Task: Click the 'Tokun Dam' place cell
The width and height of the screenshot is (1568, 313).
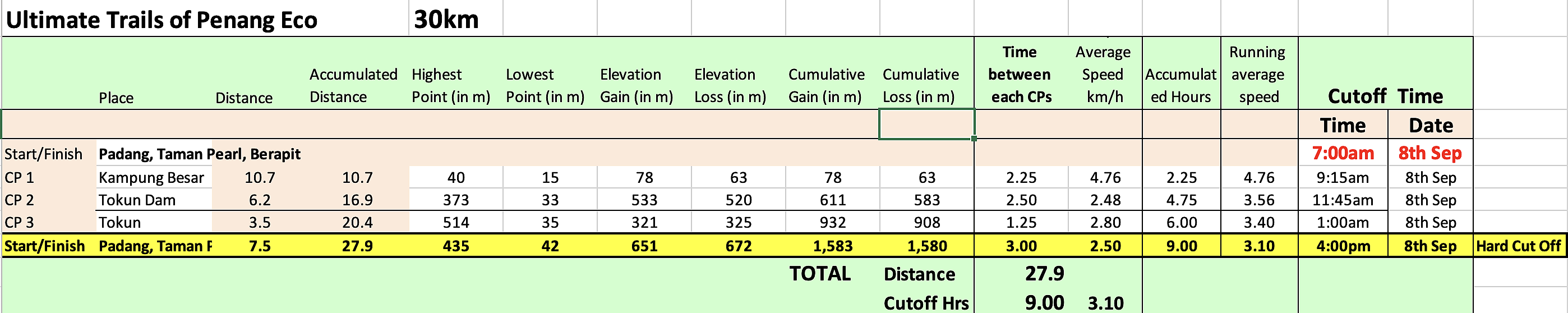Action: 137,200
